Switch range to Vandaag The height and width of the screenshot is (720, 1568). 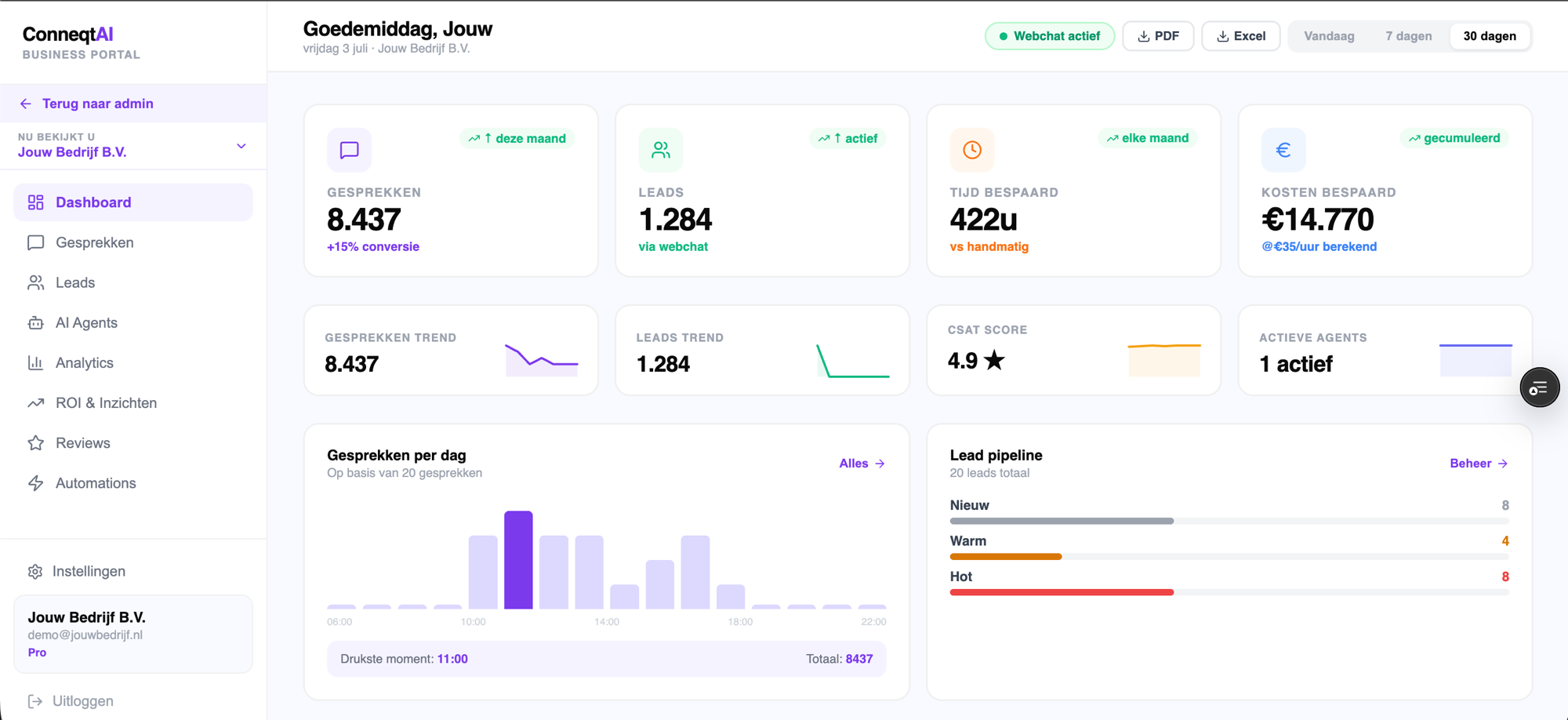1329,36
